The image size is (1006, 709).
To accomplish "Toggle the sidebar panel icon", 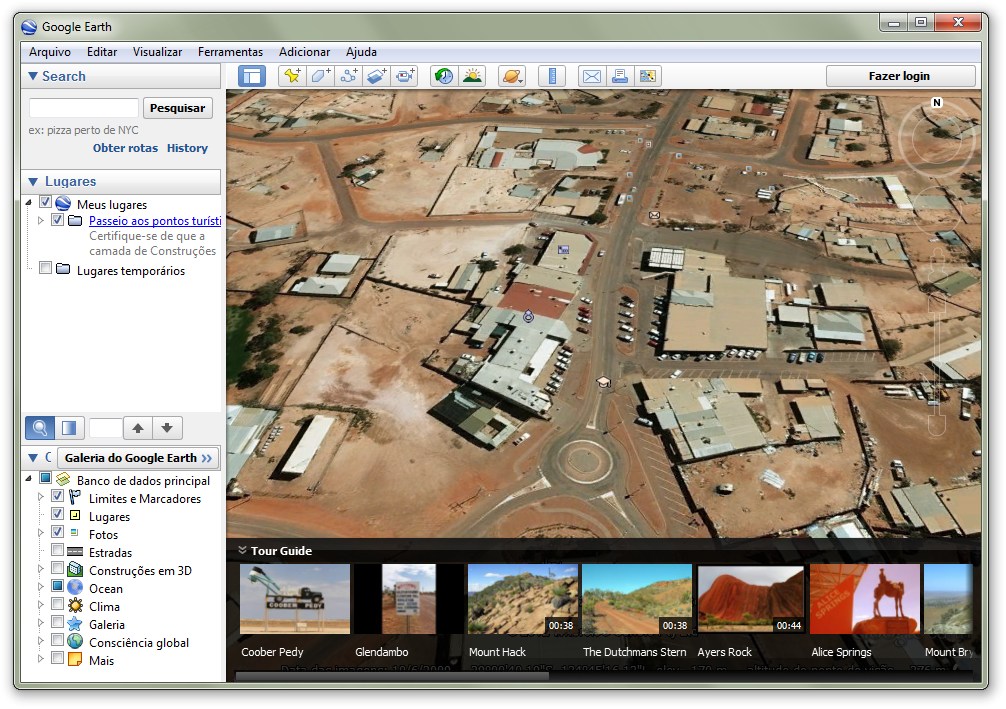I will pyautogui.click(x=252, y=76).
